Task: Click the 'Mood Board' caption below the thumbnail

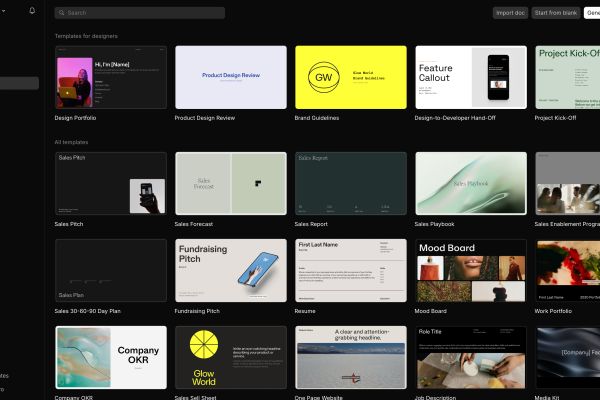Action: tap(430, 311)
